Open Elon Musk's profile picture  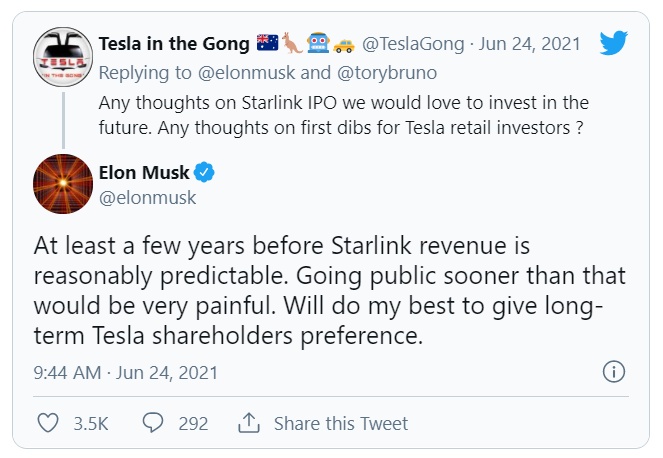pyautogui.click(x=63, y=185)
